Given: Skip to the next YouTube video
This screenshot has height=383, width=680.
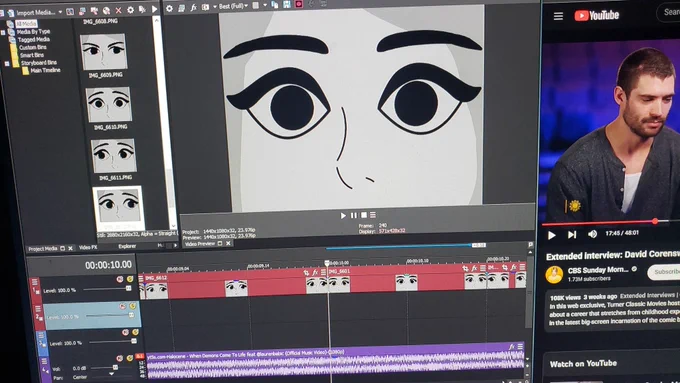Looking at the screenshot, I should coord(572,235).
